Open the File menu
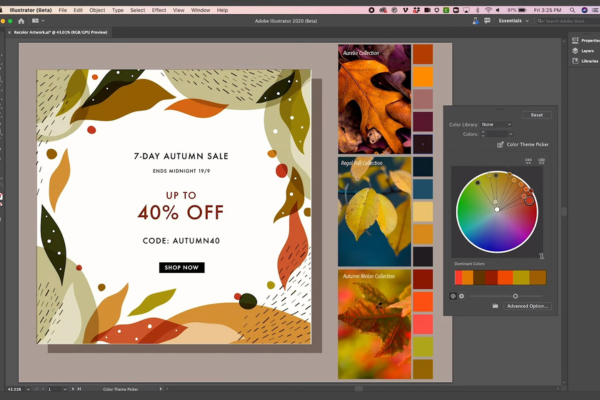 pyautogui.click(x=63, y=10)
